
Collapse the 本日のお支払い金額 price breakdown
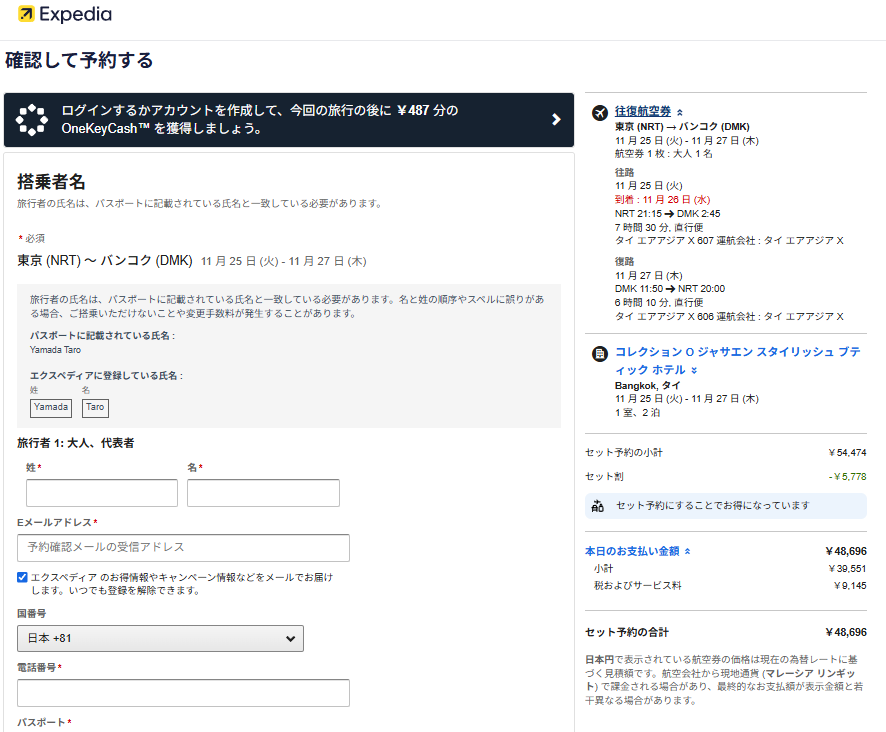click(631, 551)
